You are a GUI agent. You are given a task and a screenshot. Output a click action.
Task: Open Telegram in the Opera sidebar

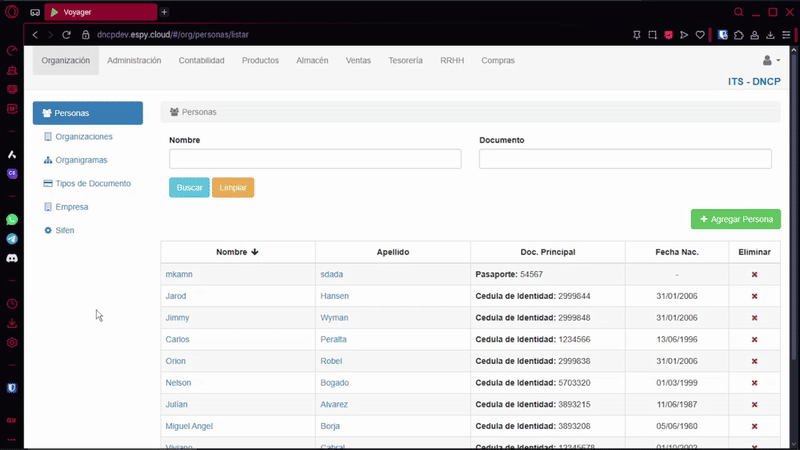pyautogui.click(x=12, y=239)
